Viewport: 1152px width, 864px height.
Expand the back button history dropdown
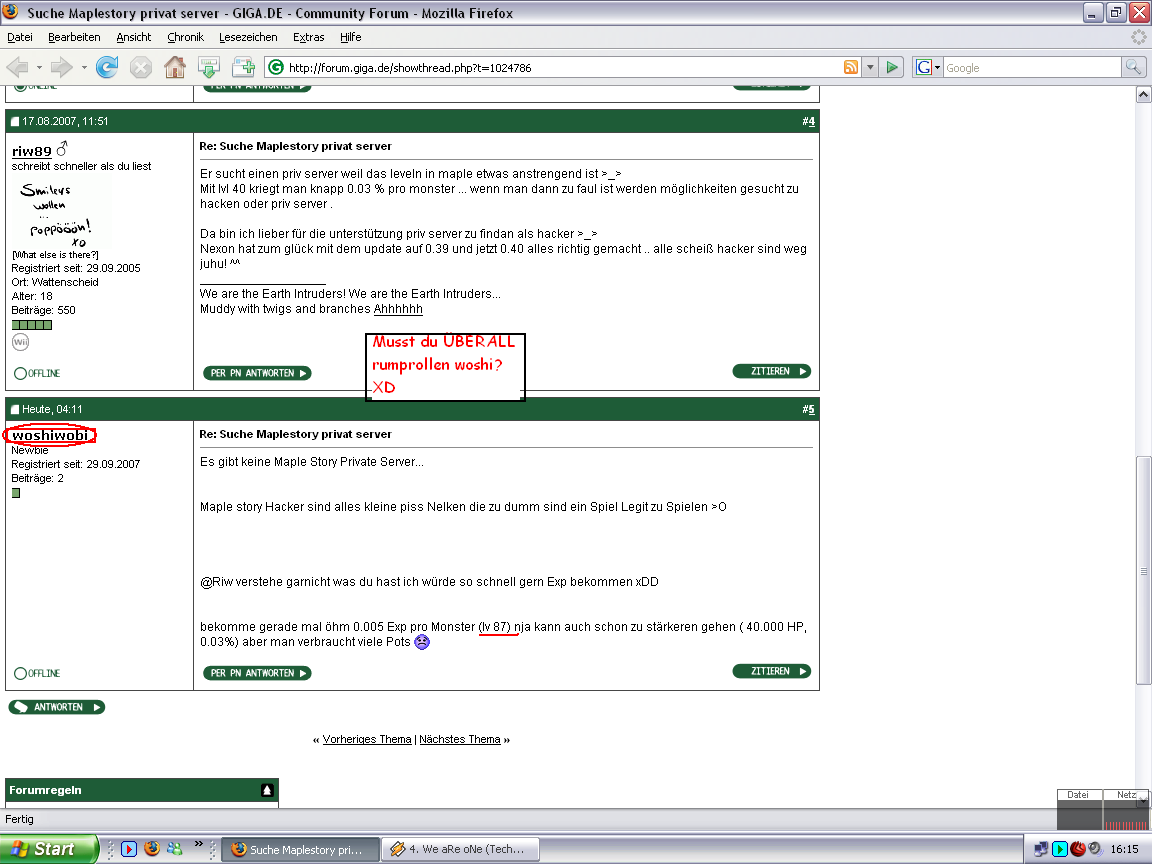pyautogui.click(x=40, y=67)
